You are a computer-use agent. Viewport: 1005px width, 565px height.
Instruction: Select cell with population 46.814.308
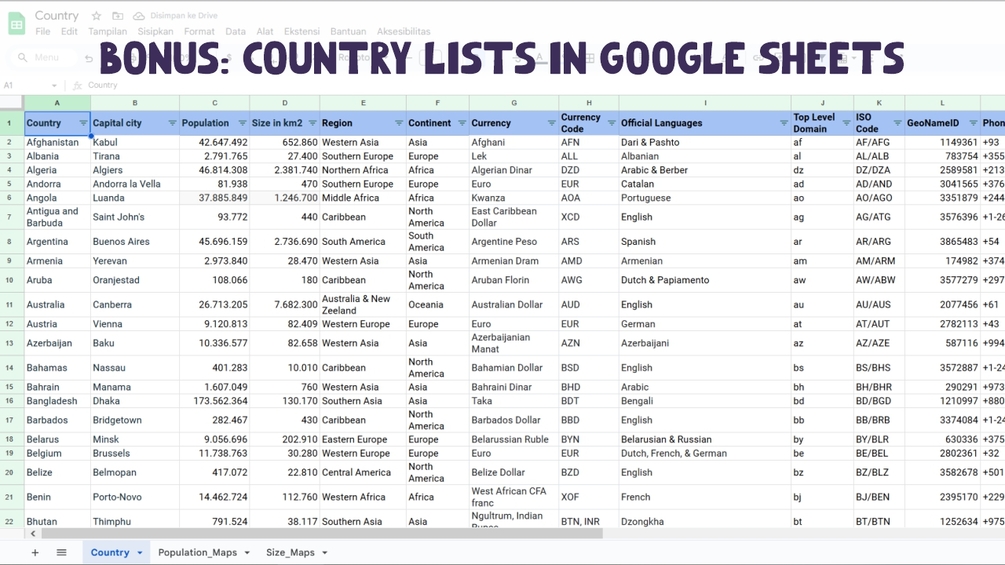215,170
